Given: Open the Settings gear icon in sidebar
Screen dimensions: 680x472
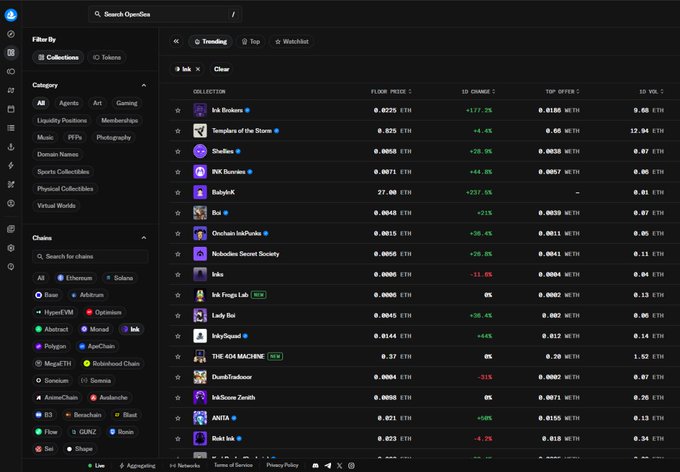Looking at the screenshot, I should (11, 248).
